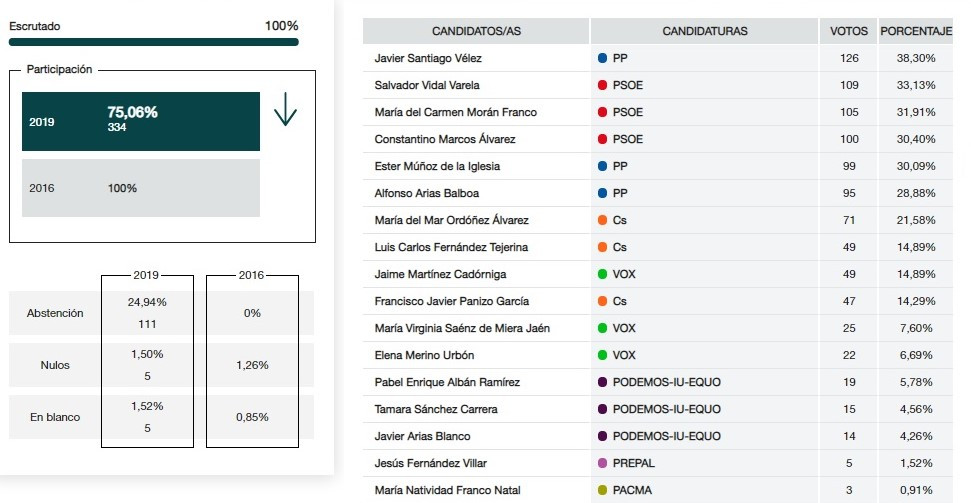Click the downward participation trend arrow
The image size is (971, 503).
point(285,110)
